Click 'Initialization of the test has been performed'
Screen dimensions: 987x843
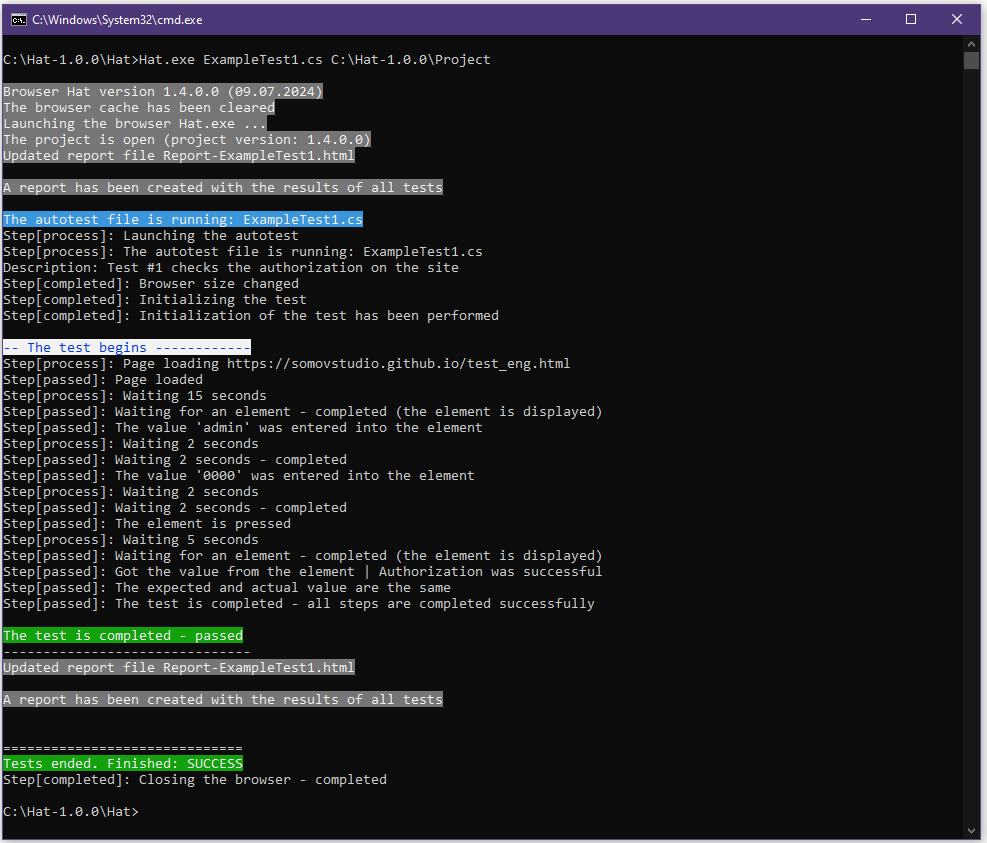coord(319,315)
